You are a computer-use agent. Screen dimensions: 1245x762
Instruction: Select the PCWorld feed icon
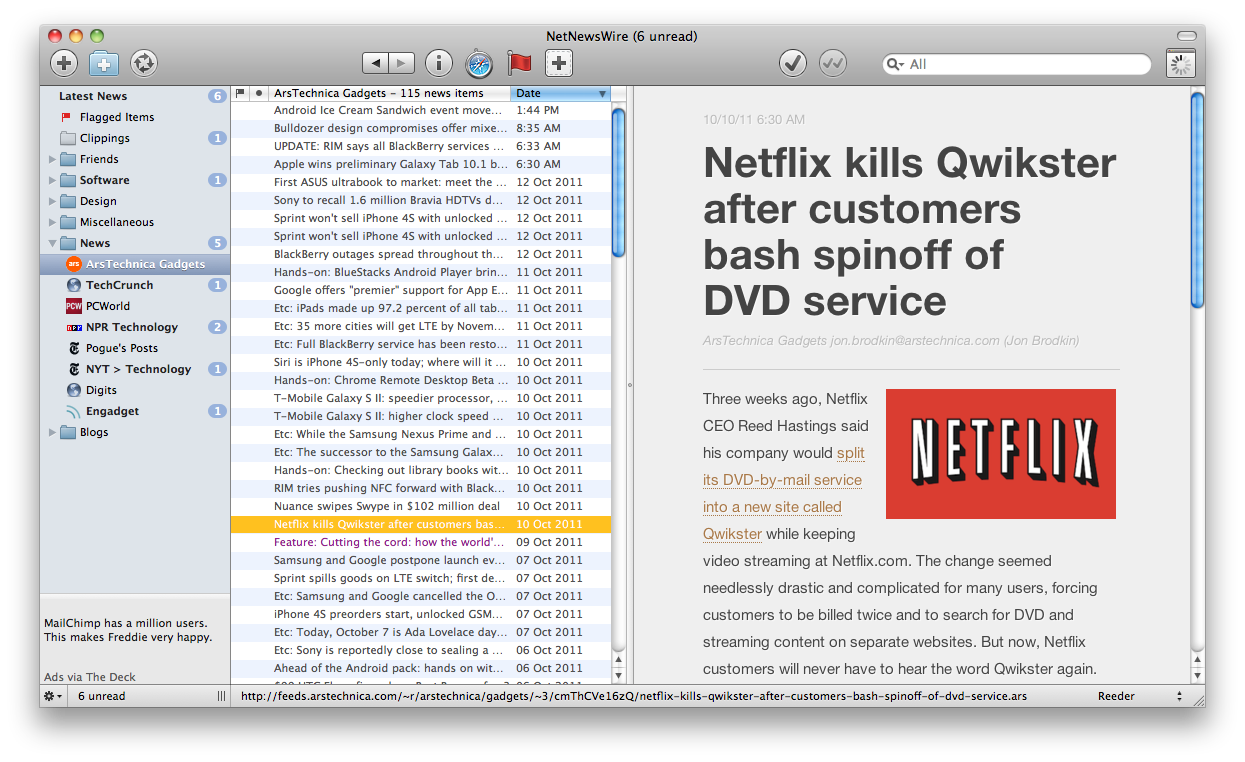coord(74,306)
